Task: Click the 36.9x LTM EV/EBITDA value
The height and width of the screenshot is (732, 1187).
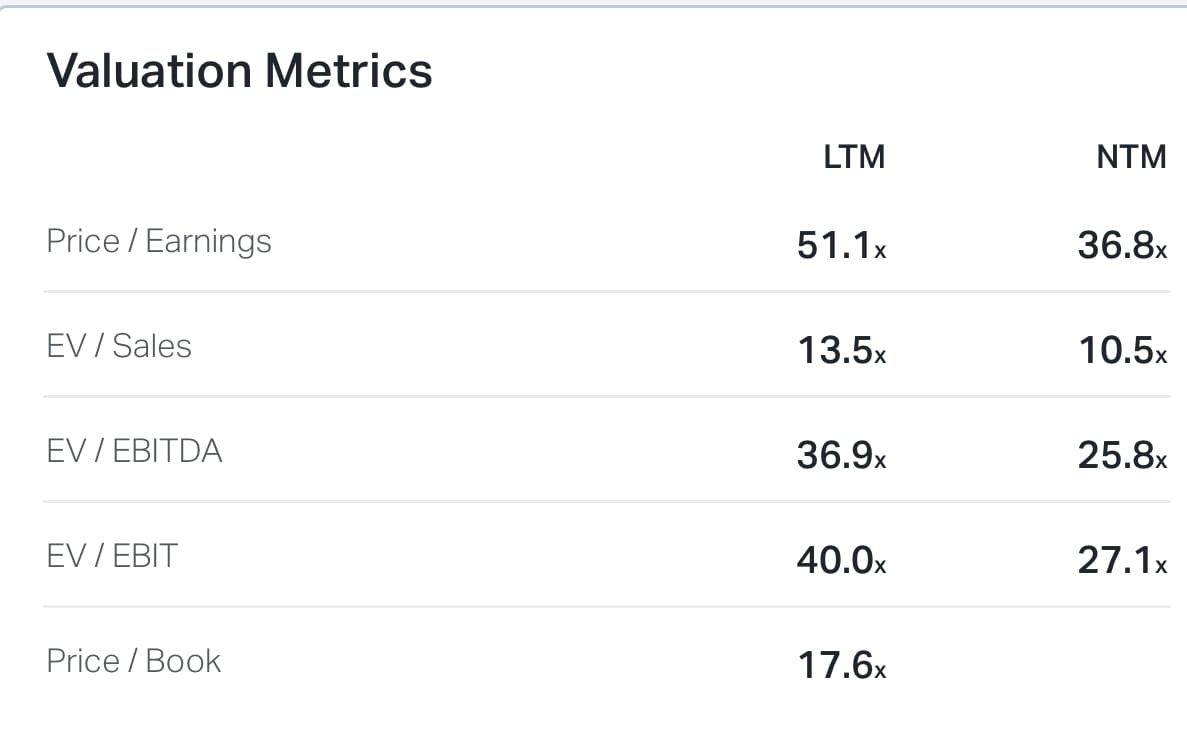Action: (x=841, y=456)
